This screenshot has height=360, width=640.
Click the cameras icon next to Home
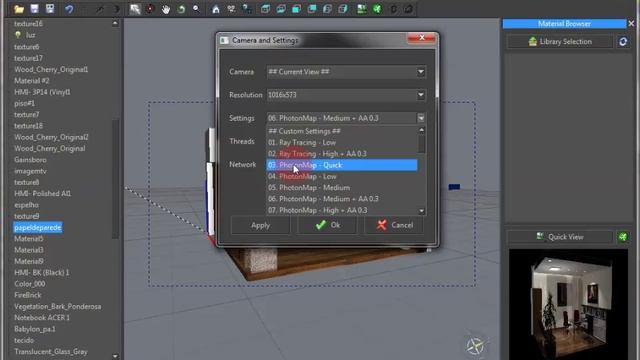pos(231,9)
